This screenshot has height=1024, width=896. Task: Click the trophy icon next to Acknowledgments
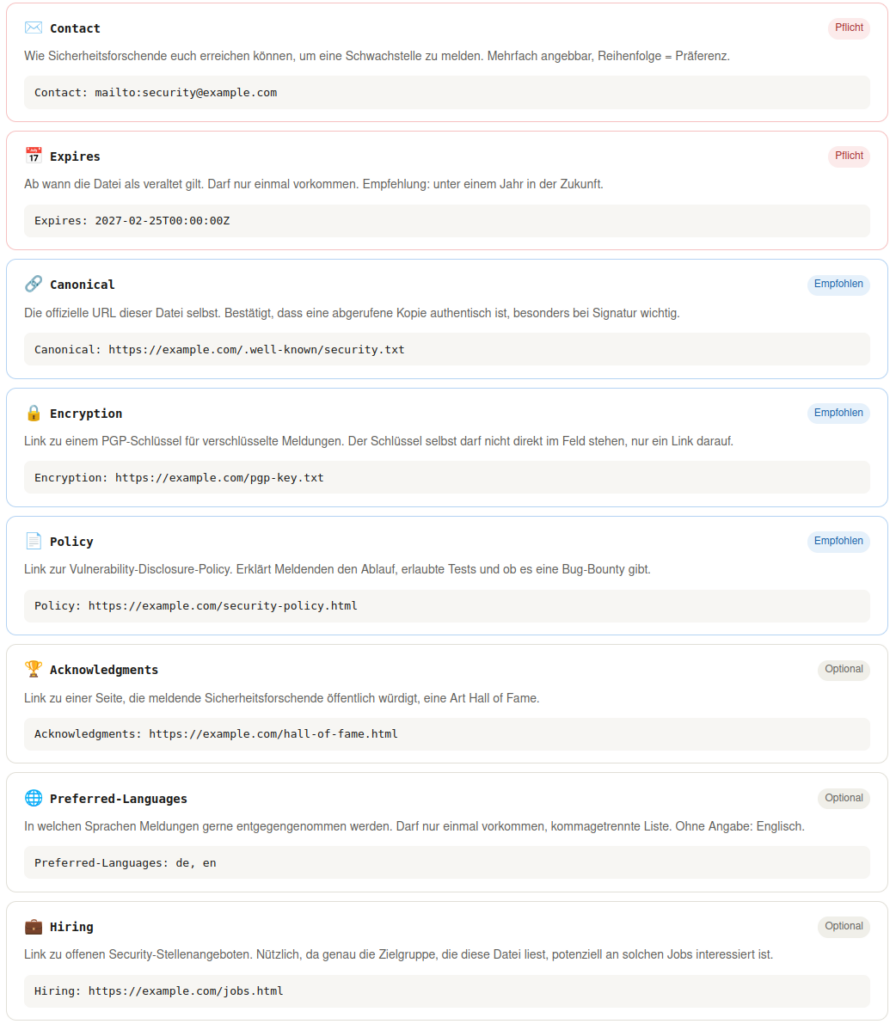point(33,669)
